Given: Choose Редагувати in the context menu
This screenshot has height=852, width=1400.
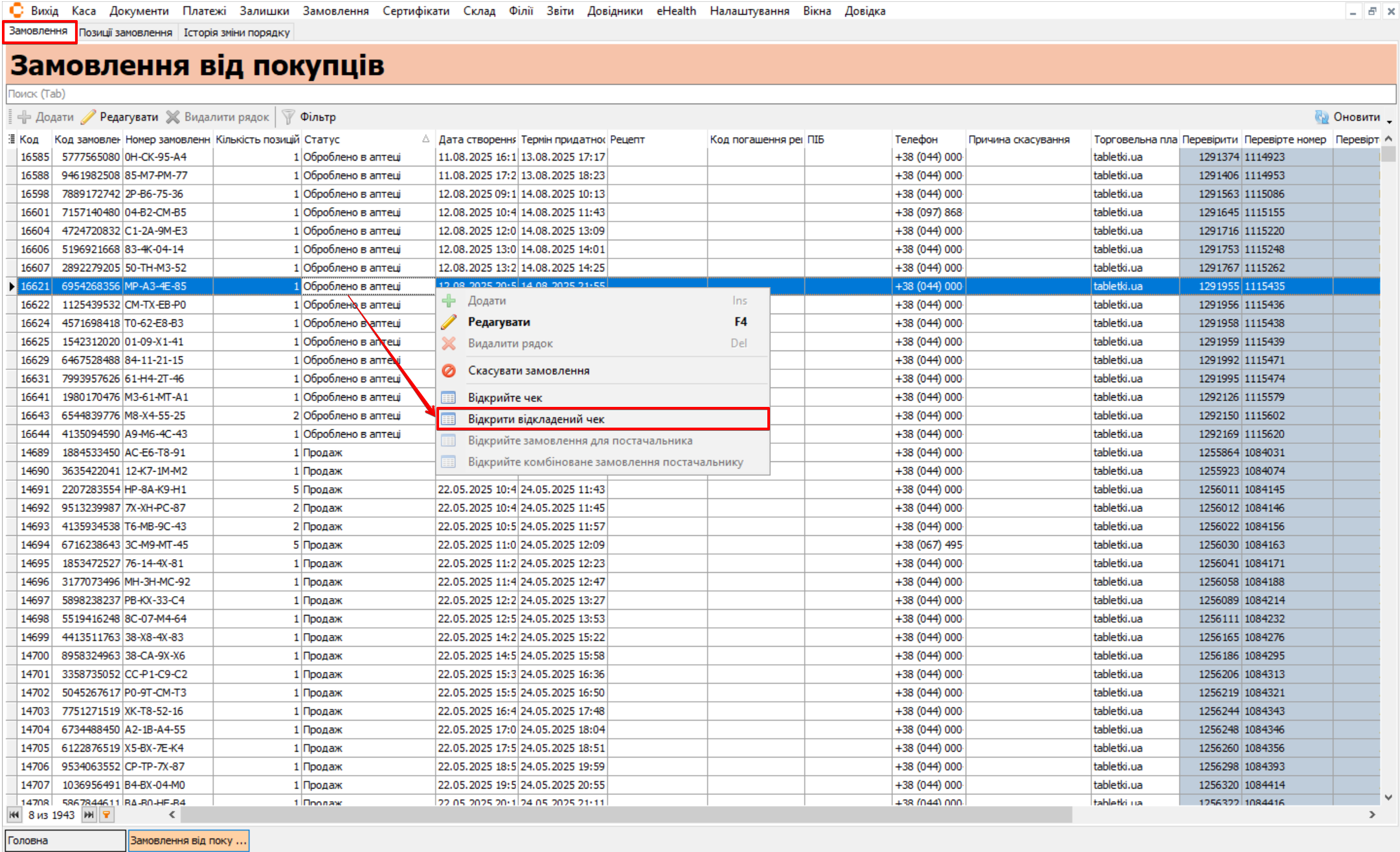Looking at the screenshot, I should point(499,322).
